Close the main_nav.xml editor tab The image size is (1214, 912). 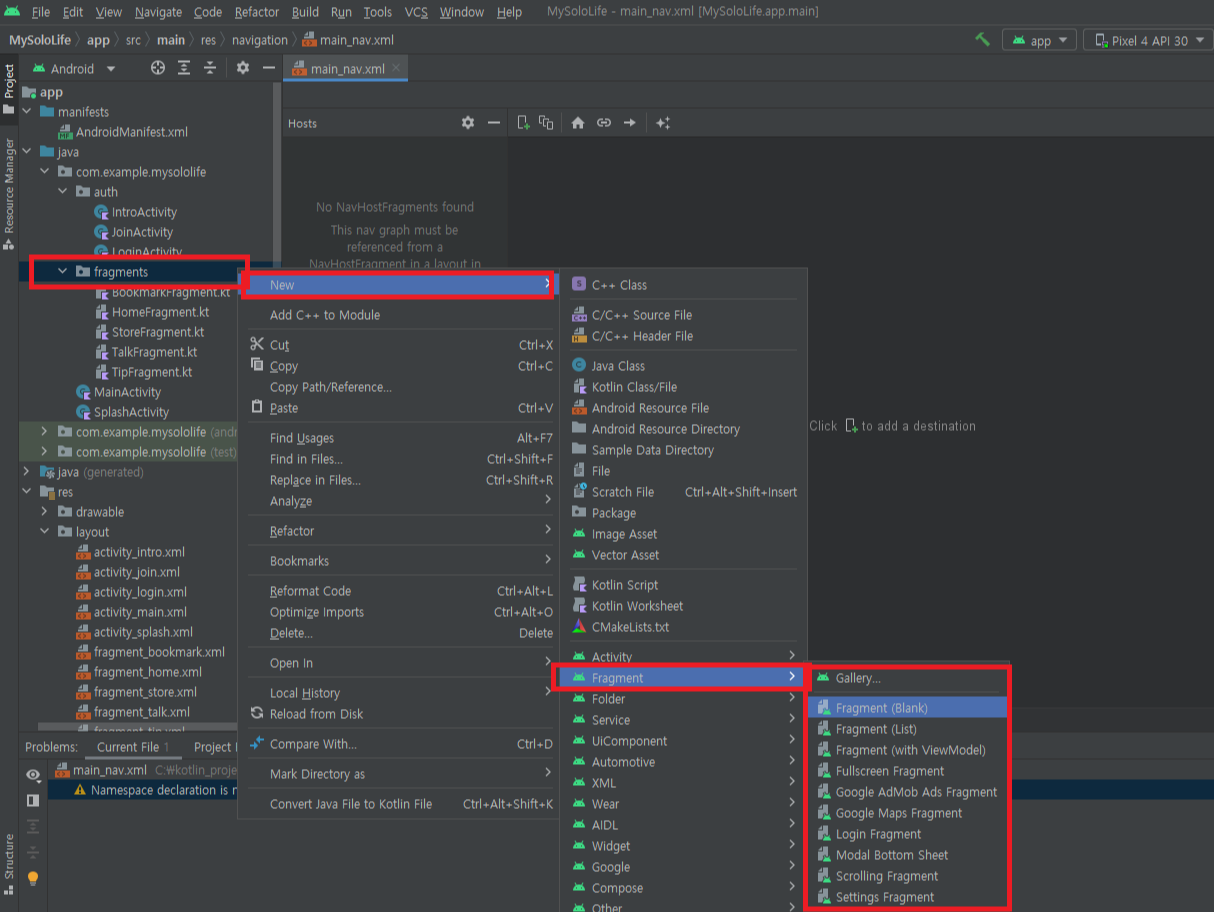click(397, 68)
